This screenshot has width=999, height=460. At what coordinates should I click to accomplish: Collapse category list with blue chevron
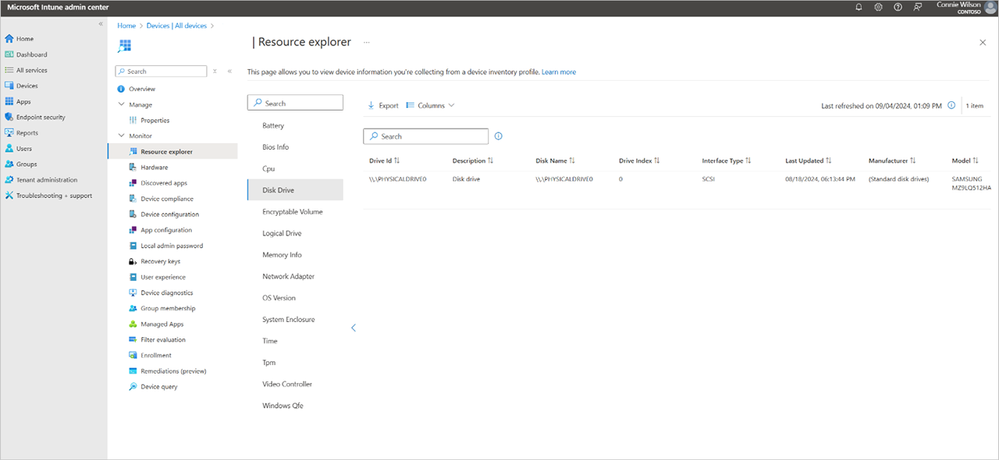coord(354,328)
